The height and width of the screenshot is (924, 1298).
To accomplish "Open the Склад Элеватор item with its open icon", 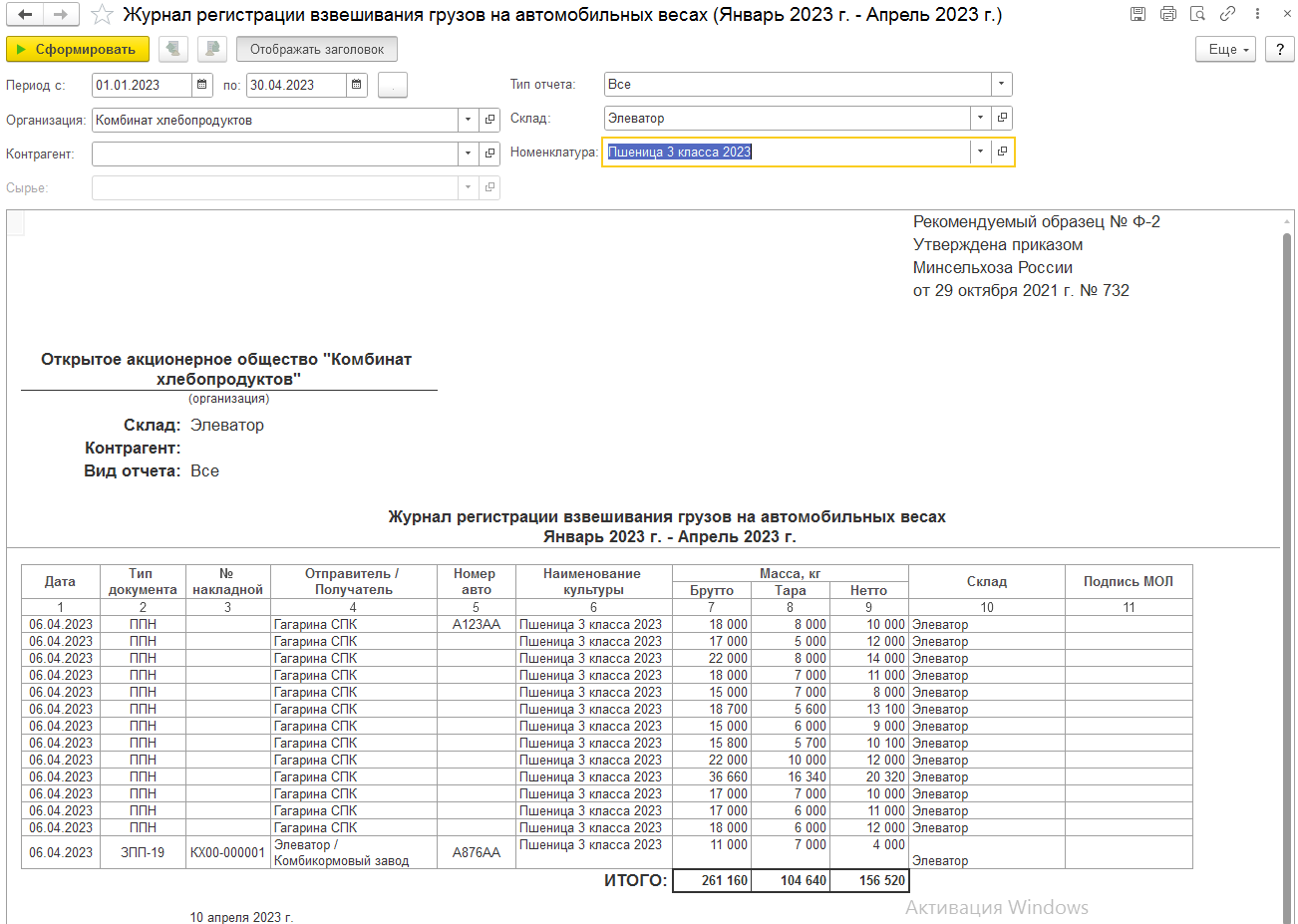I will (1002, 118).
